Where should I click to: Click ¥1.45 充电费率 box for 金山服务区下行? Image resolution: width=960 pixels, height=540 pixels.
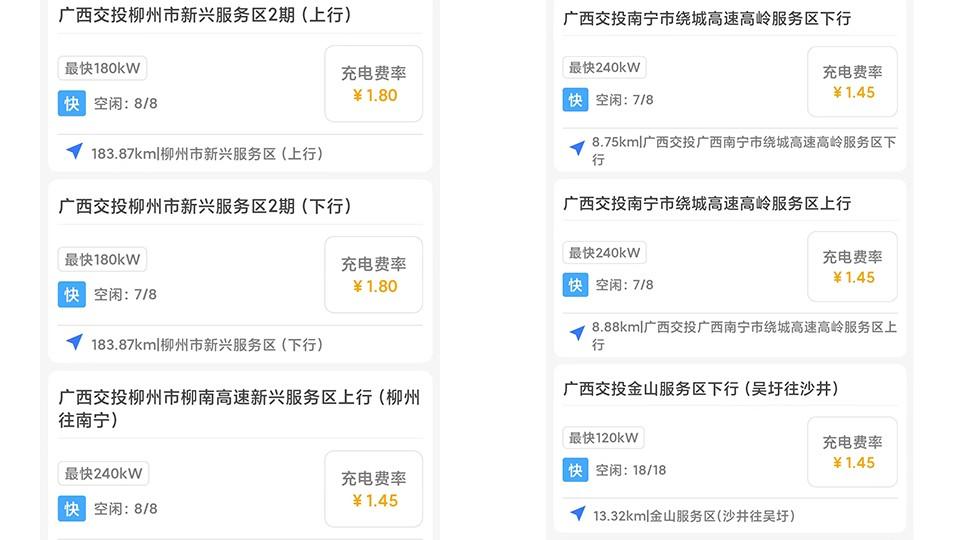click(x=852, y=452)
